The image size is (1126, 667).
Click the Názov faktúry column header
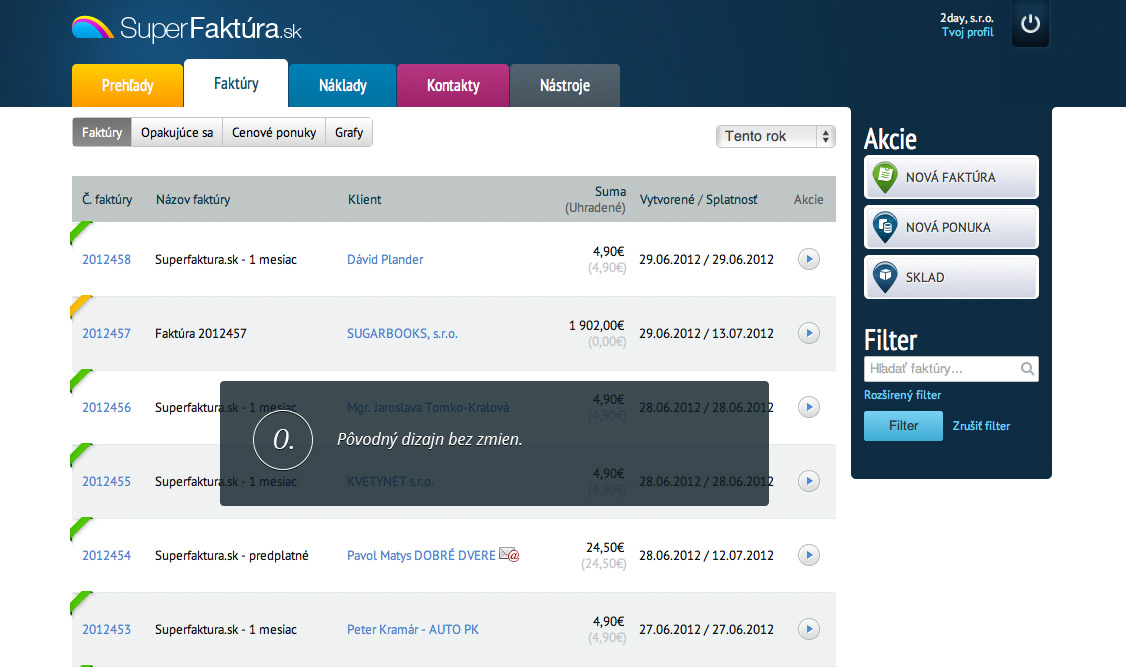[x=193, y=200]
